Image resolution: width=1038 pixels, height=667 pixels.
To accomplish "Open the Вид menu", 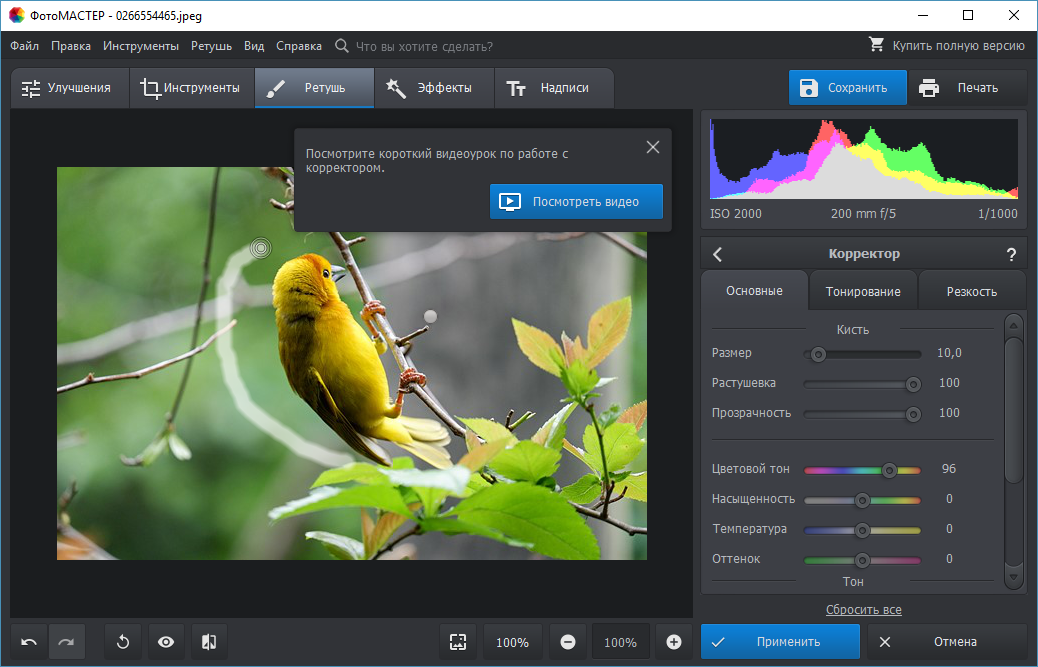I will 254,46.
